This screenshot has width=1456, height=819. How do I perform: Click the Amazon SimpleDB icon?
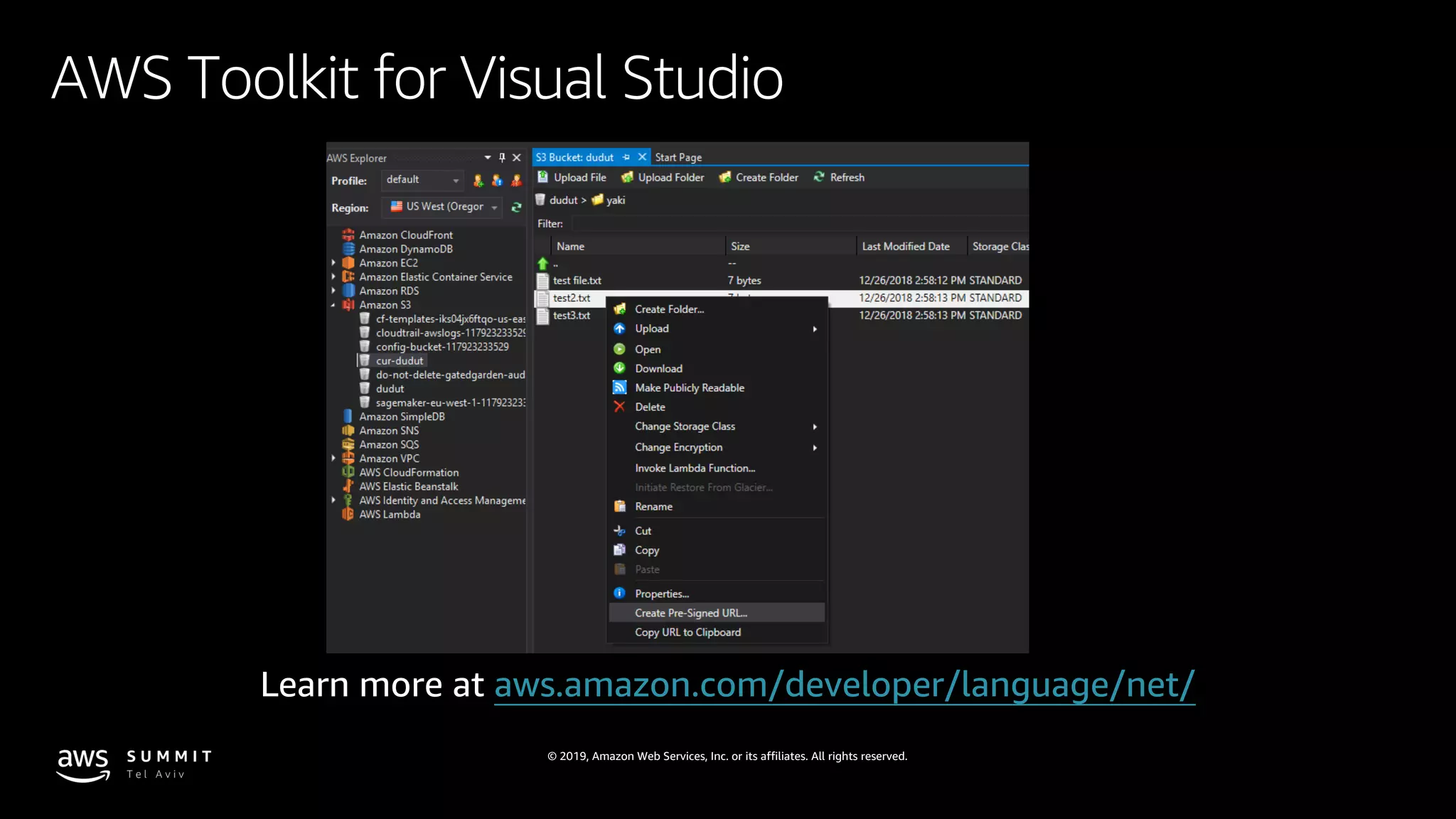[x=348, y=416]
